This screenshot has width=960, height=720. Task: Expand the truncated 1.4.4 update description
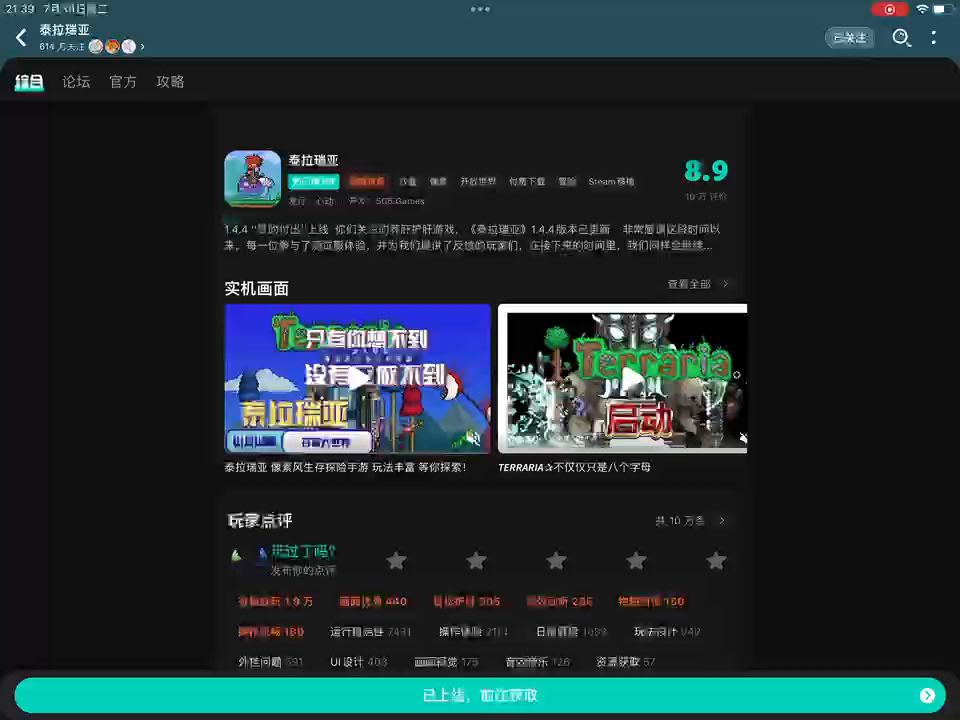[x=472, y=238]
